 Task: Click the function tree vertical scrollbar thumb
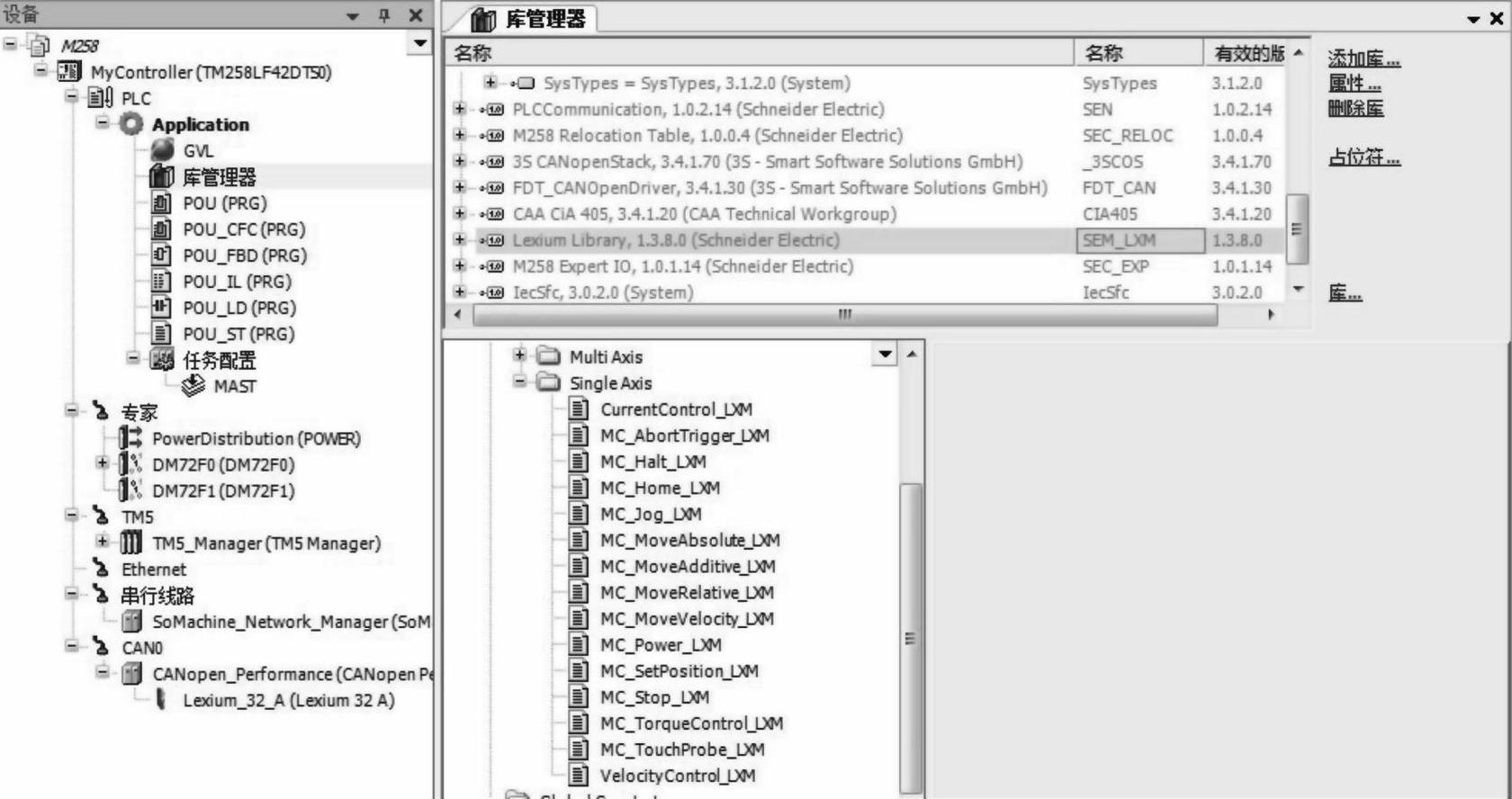(x=911, y=637)
